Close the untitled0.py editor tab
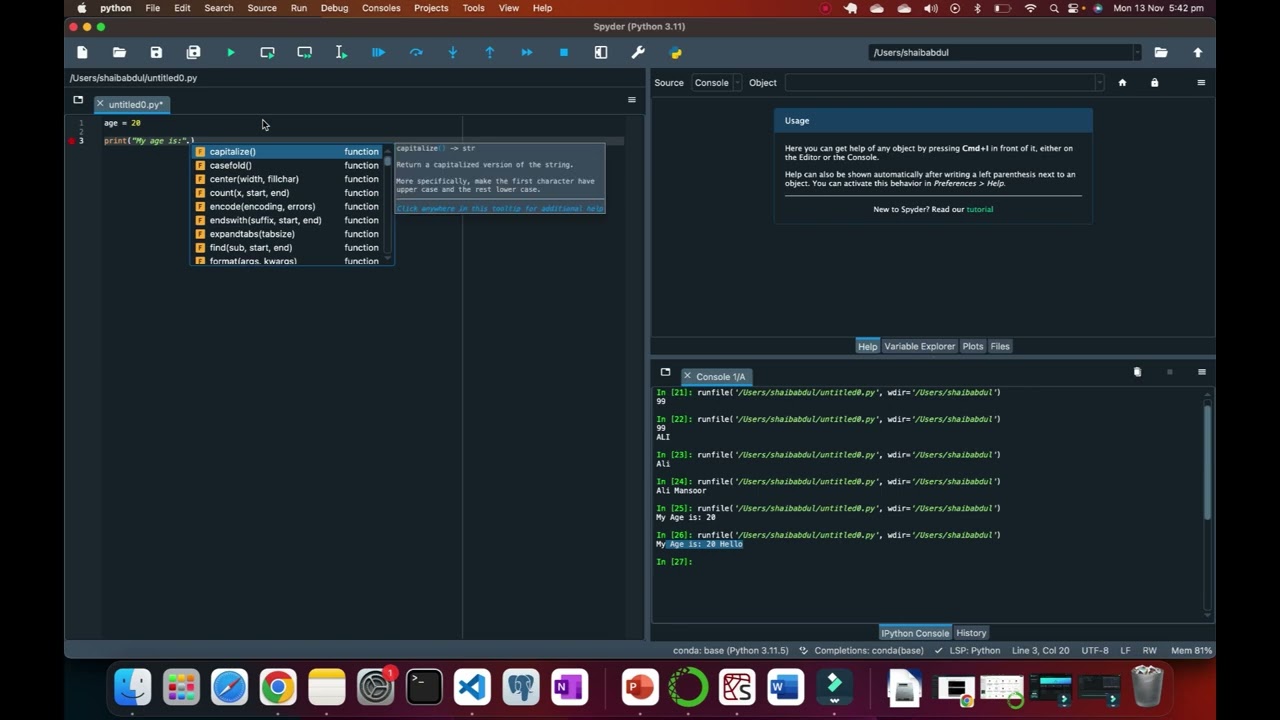This screenshot has height=720, width=1280. tap(100, 104)
